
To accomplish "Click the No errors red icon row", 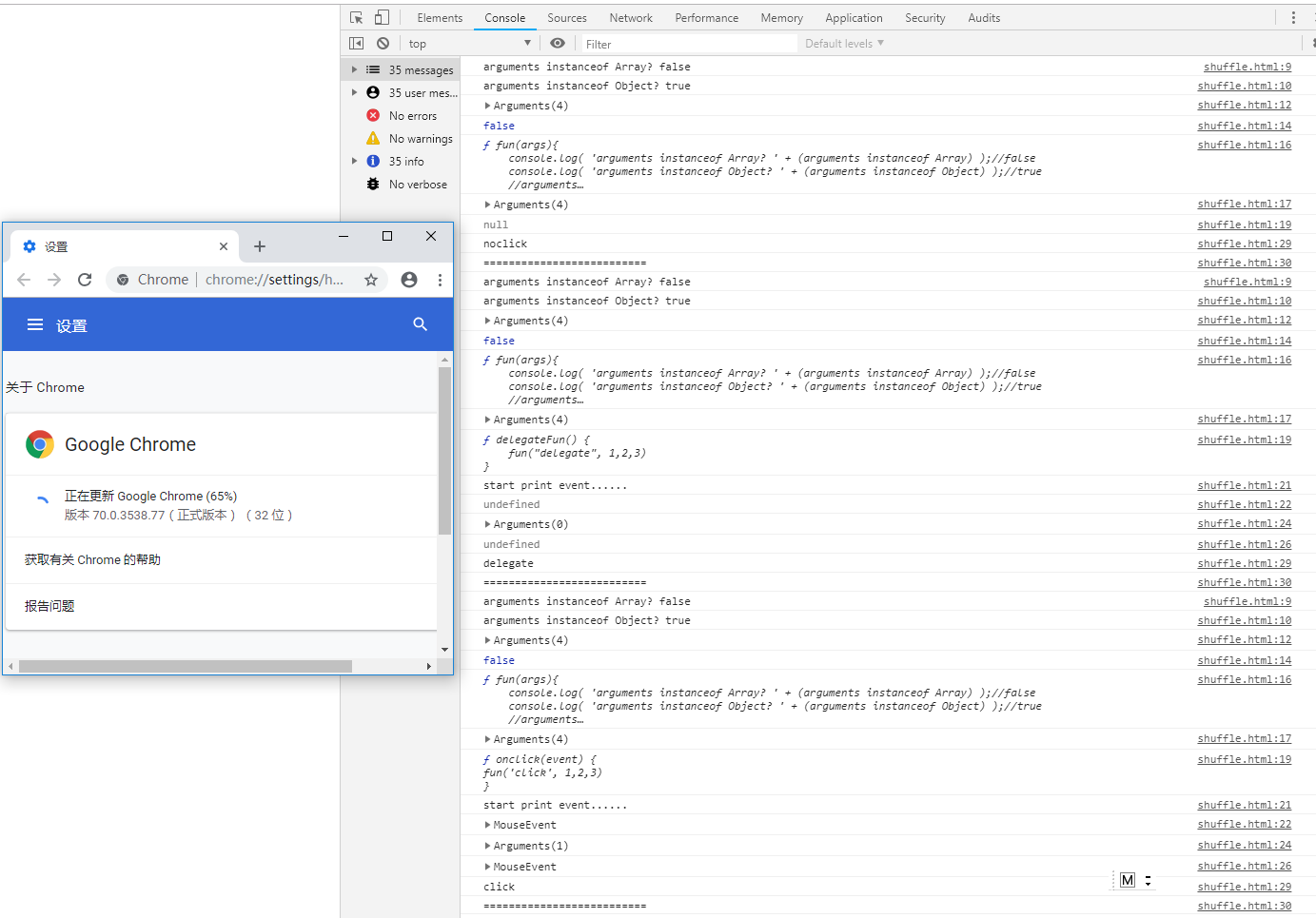I will [x=402, y=116].
